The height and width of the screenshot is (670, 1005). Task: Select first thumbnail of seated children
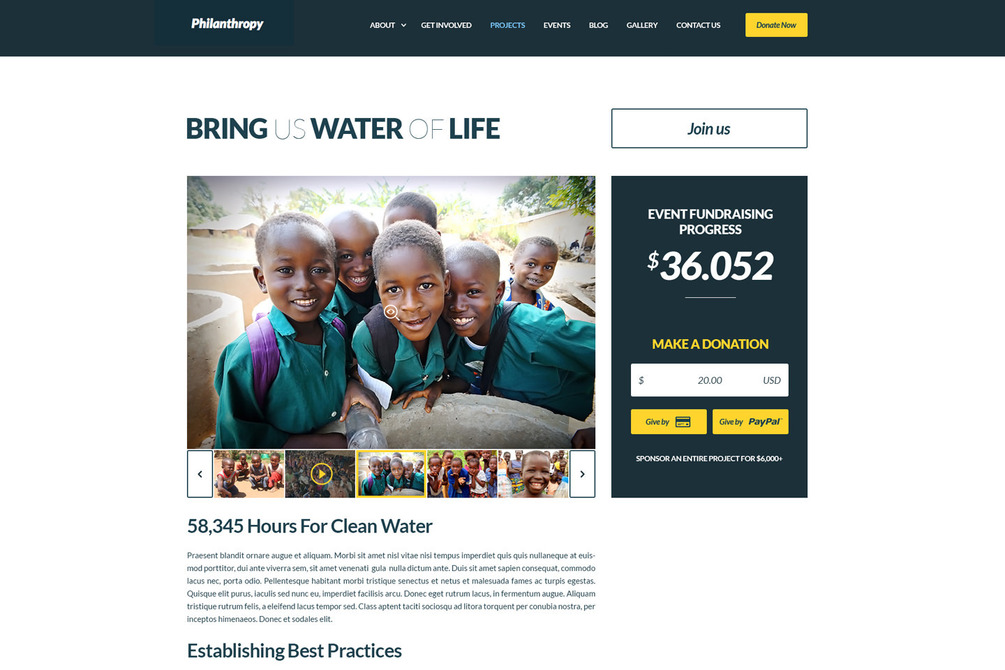249,474
